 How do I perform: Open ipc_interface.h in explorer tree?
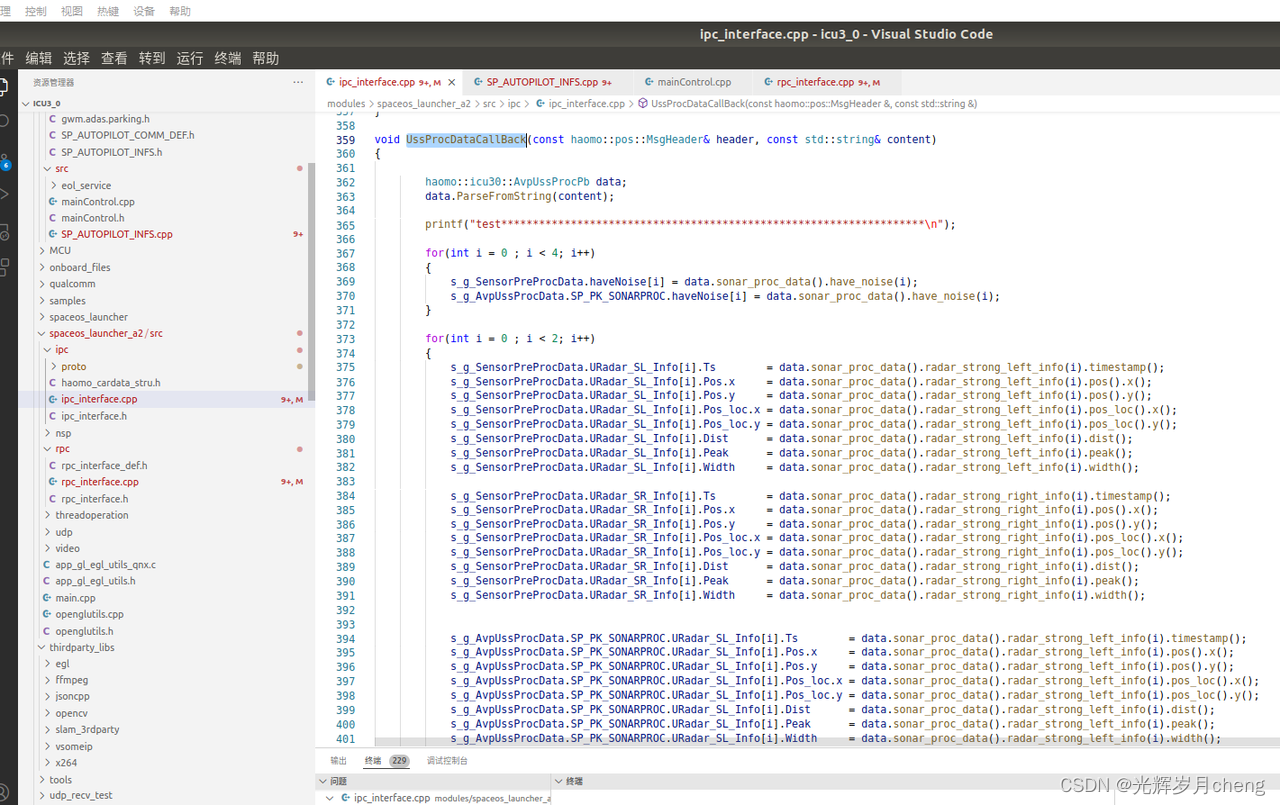tap(165, 416)
